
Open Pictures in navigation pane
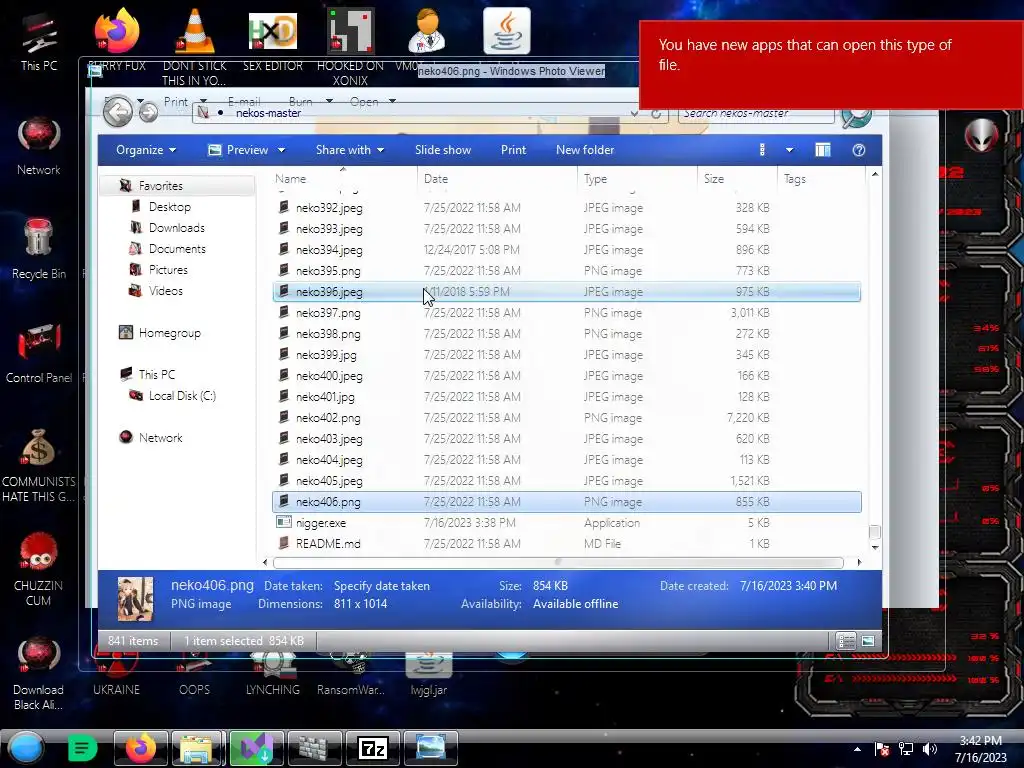coord(168,270)
